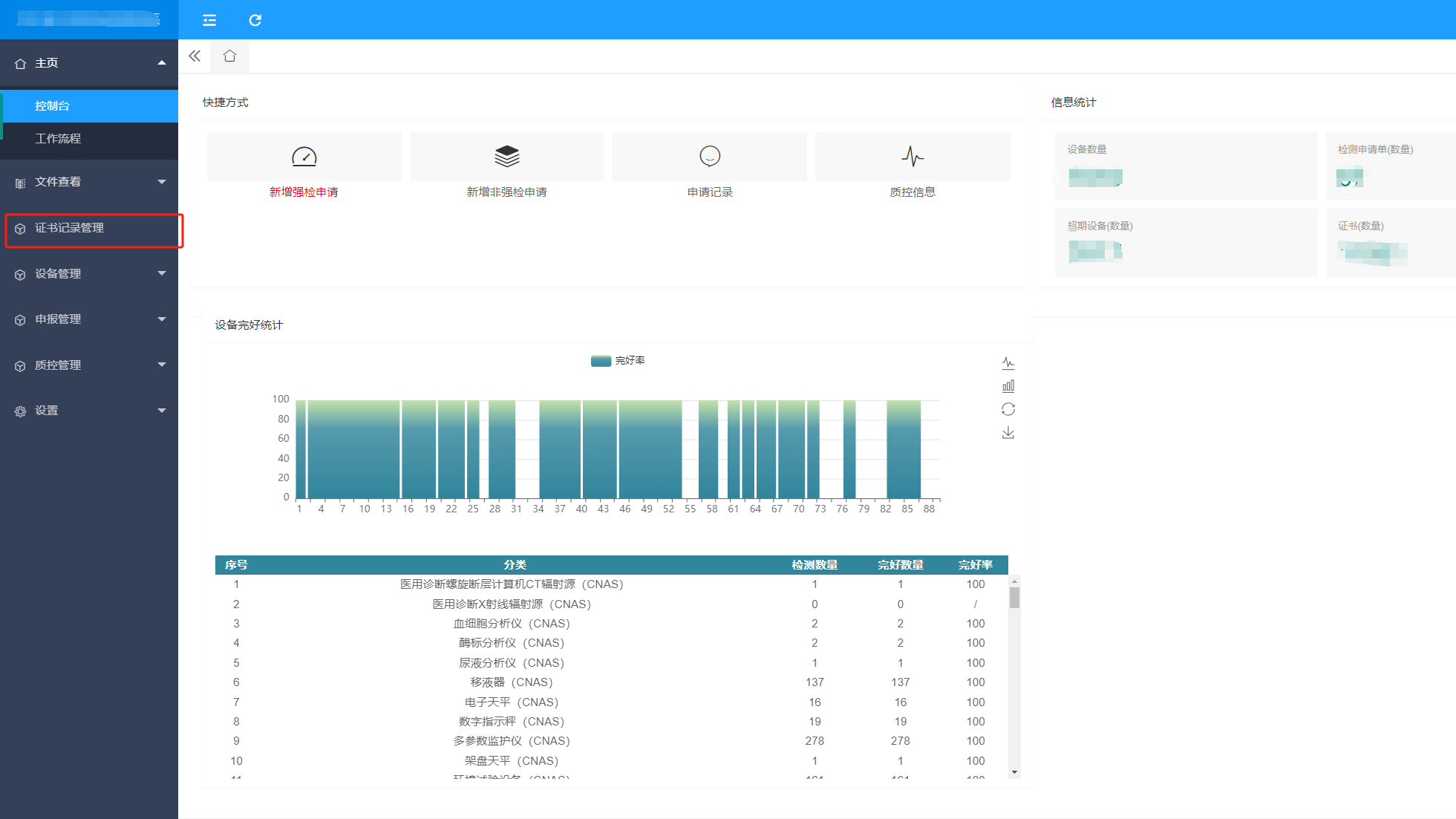The height and width of the screenshot is (819, 1456).
Task: Download the chart as an image
Action: pos(1008,432)
